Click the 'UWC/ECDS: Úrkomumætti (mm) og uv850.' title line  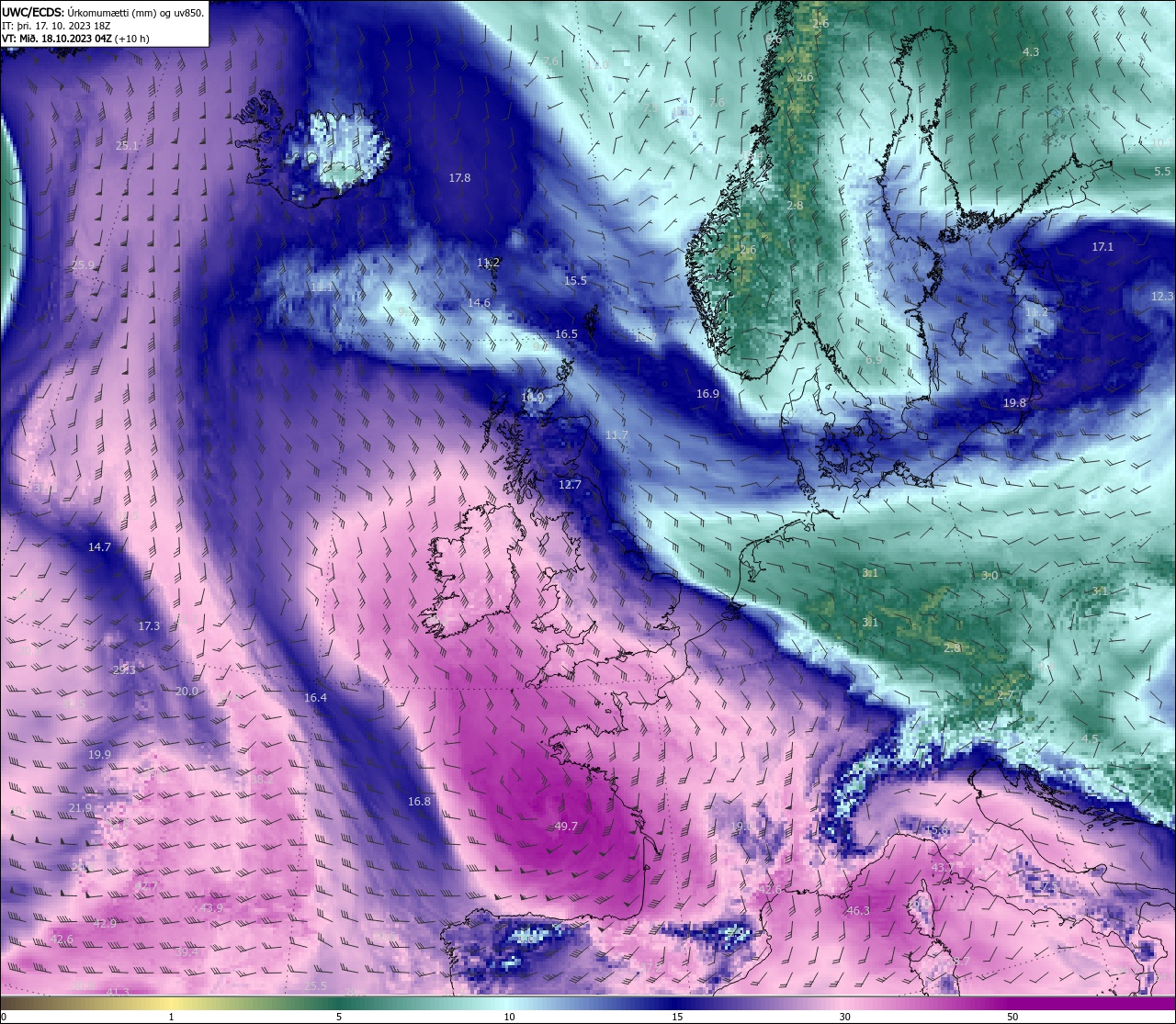(103, 12)
